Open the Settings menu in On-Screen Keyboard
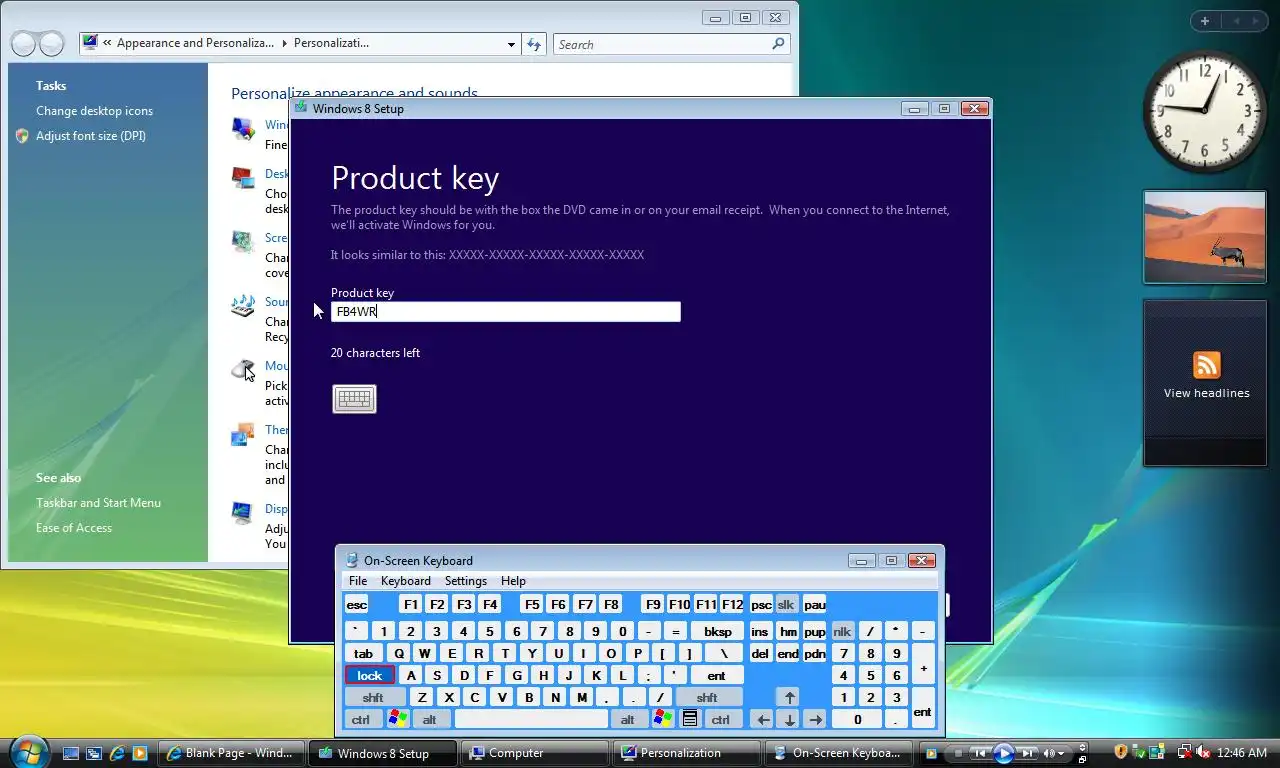The width and height of the screenshot is (1280, 768). point(466,581)
